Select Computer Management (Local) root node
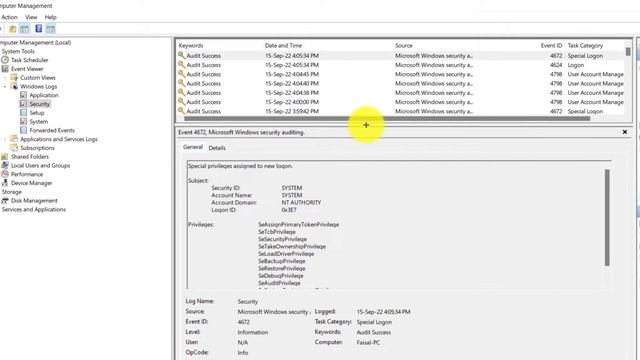Viewport: 640px width, 360px height. click(x=36, y=42)
